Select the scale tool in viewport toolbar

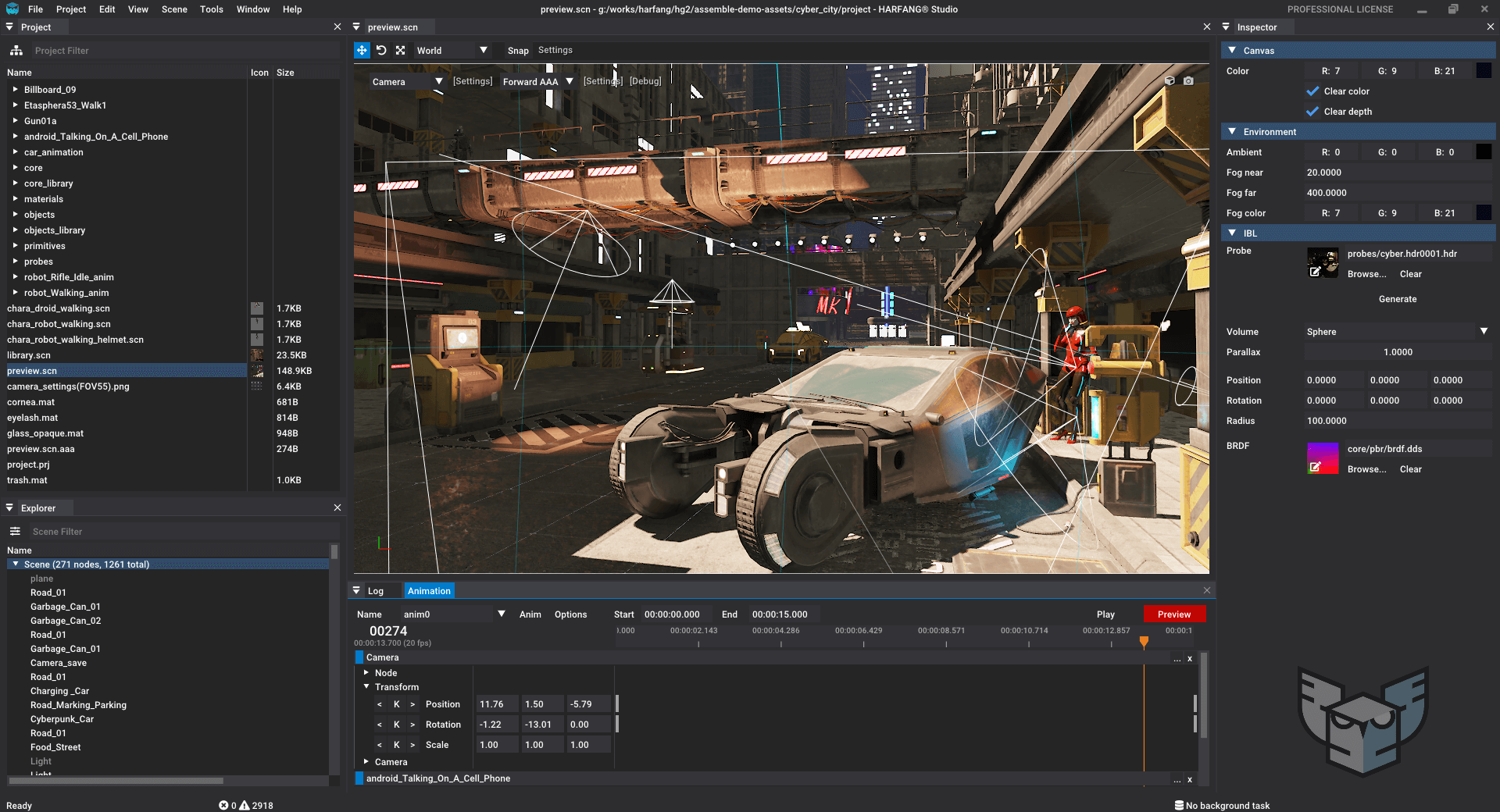[401, 50]
